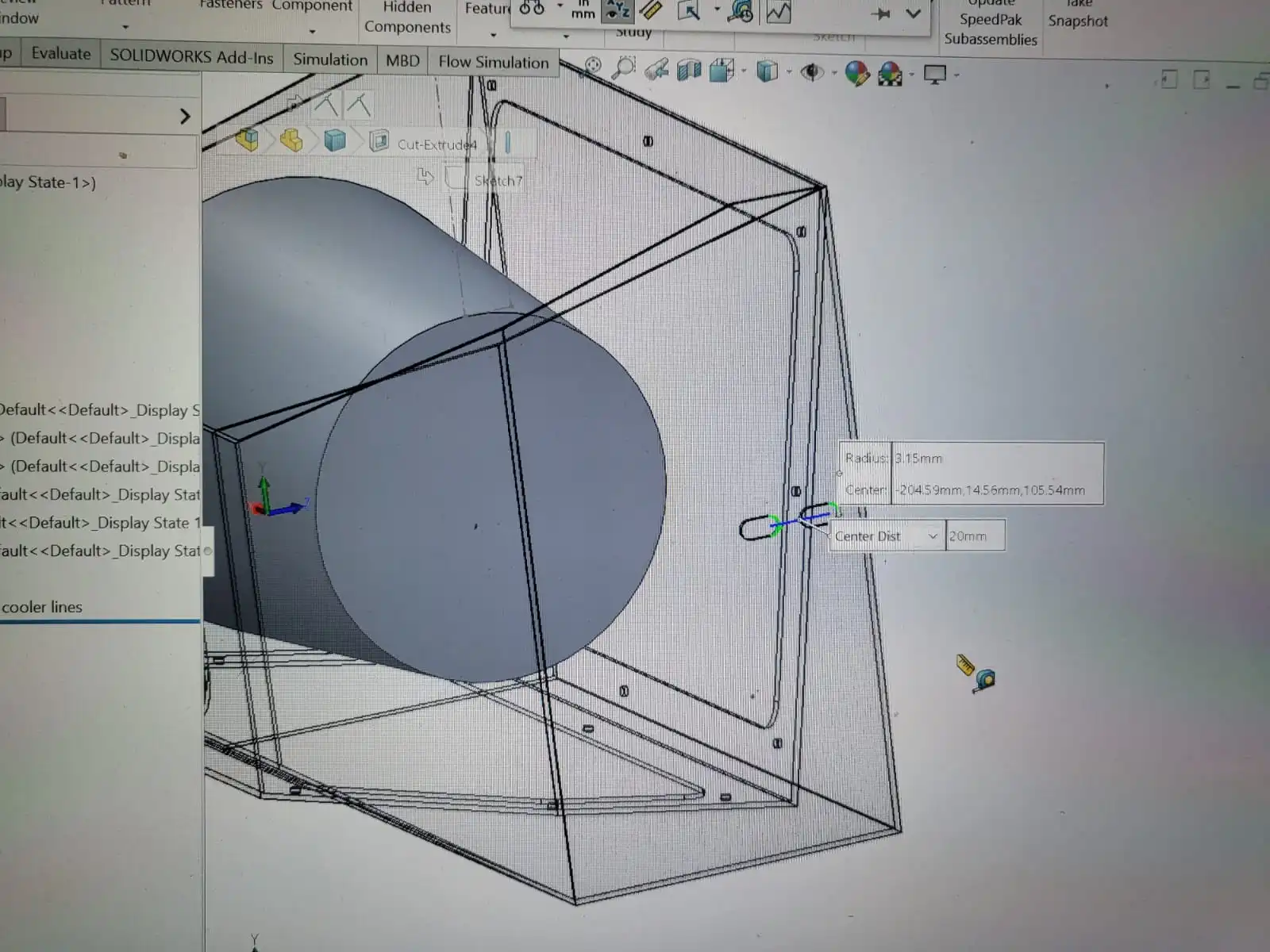Open dropdown next to View Orientation
This screenshot has width=1270, height=952.
[744, 71]
